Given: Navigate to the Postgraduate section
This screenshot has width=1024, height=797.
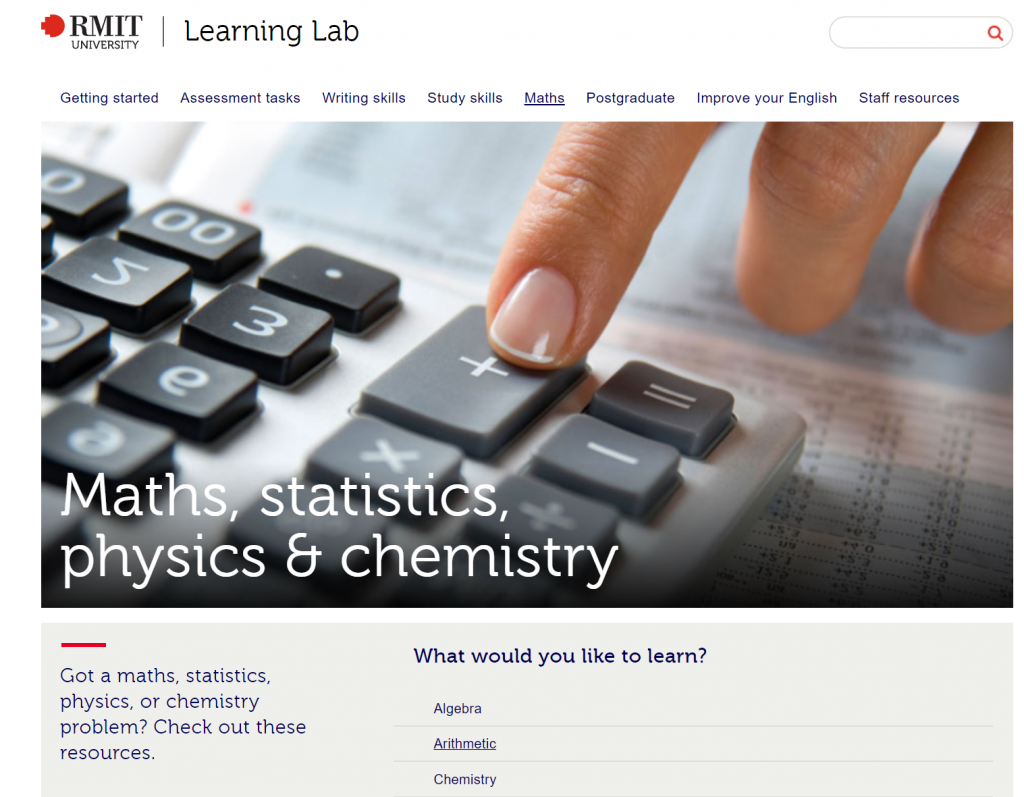Looking at the screenshot, I should click(630, 98).
